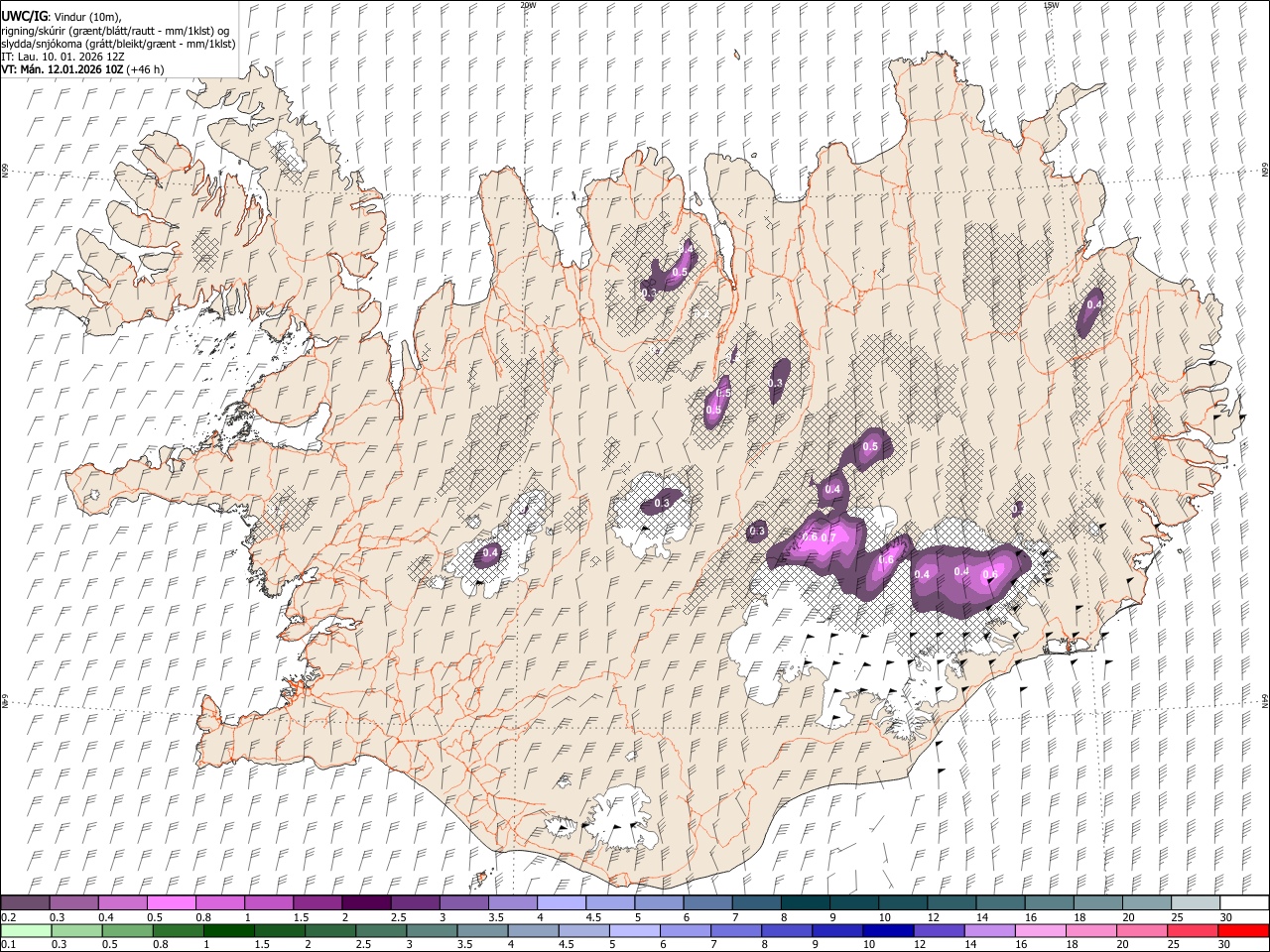Click the 20W longitude label
The image size is (1270, 952).
[528, 5]
